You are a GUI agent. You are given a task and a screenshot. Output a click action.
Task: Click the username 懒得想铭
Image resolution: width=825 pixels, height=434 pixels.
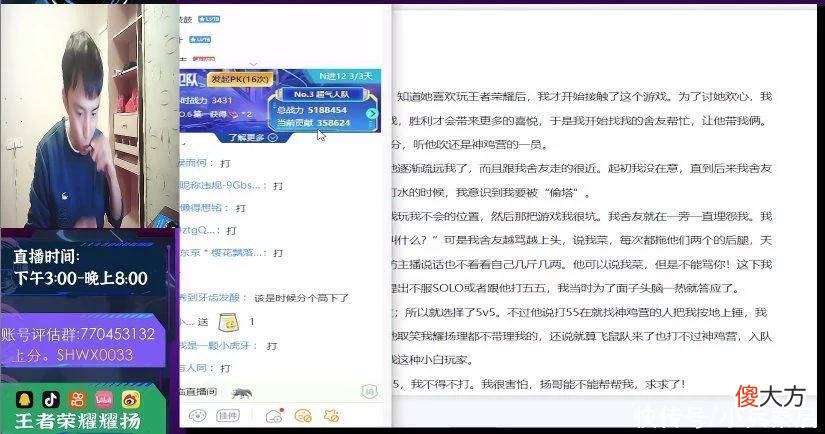coord(201,208)
